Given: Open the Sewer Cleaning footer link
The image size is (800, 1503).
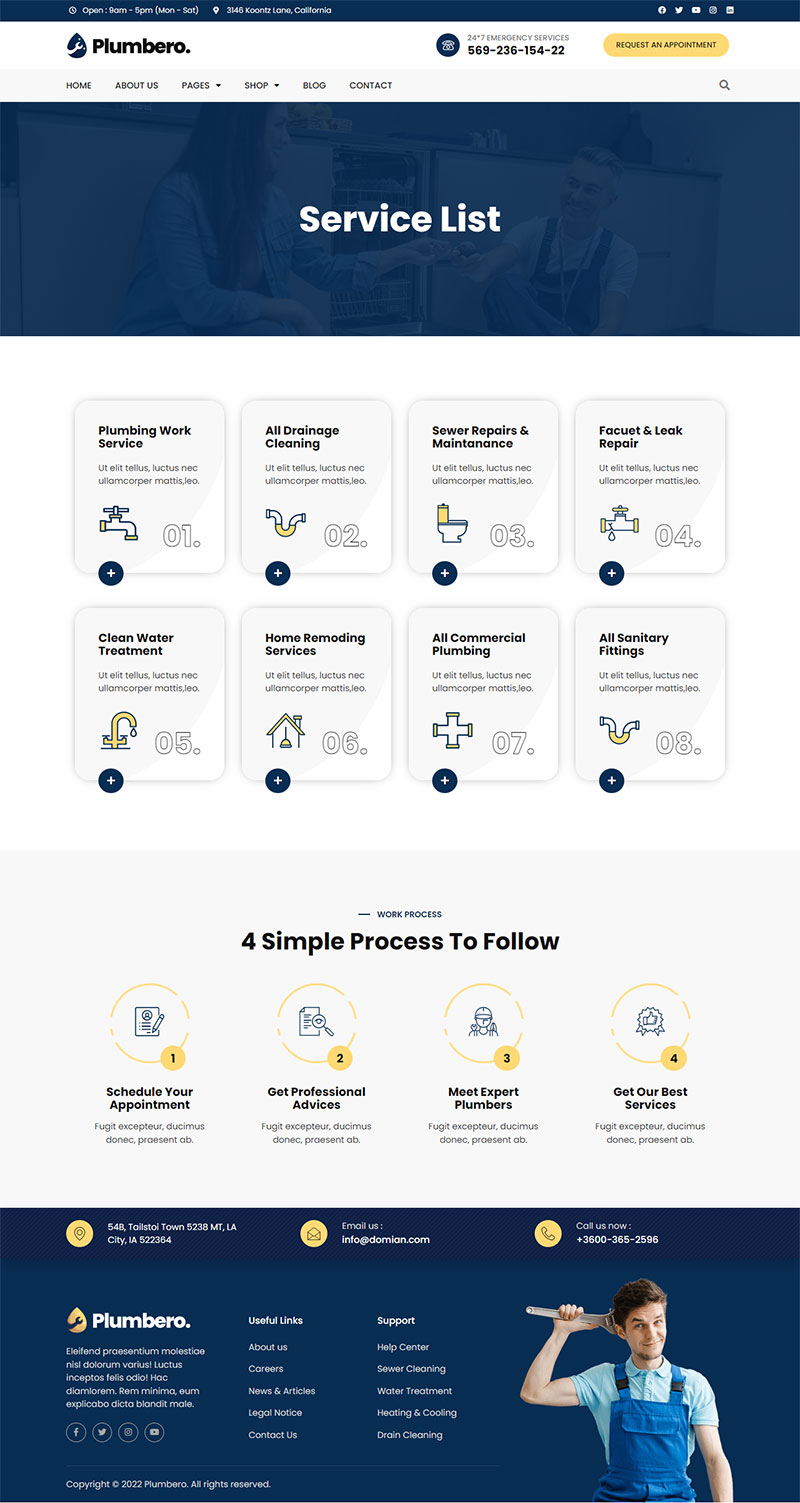Looking at the screenshot, I should click(411, 1369).
